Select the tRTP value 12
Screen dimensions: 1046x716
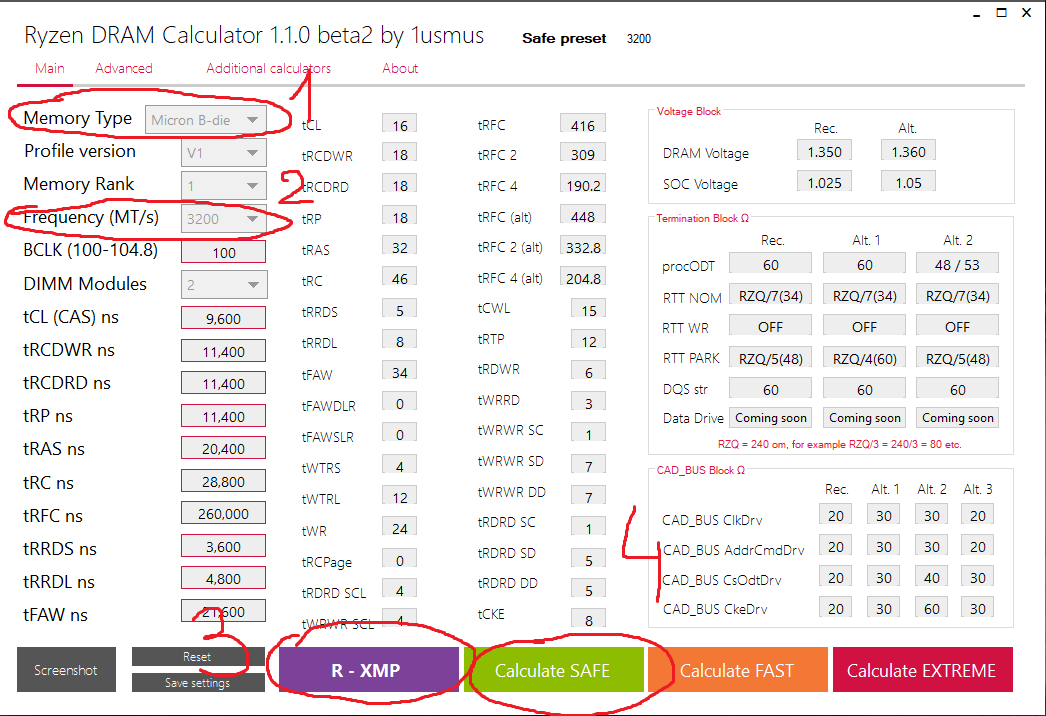[x=588, y=341]
